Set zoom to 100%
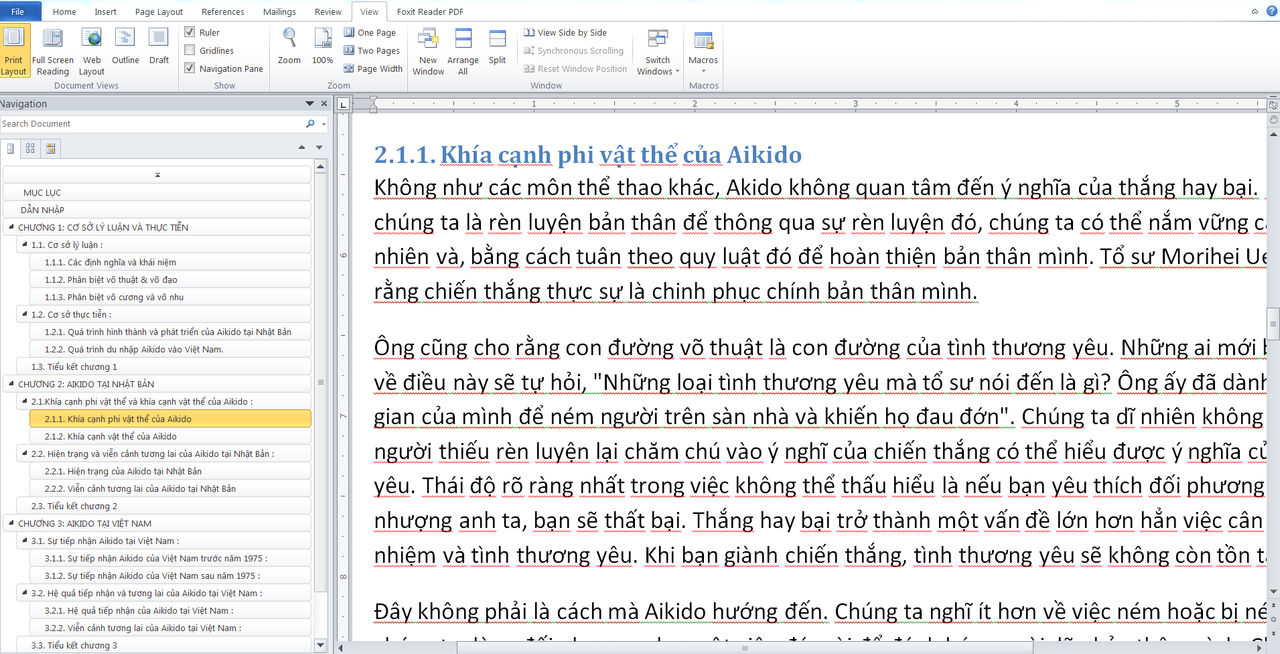1280x654 pixels. click(x=322, y=46)
